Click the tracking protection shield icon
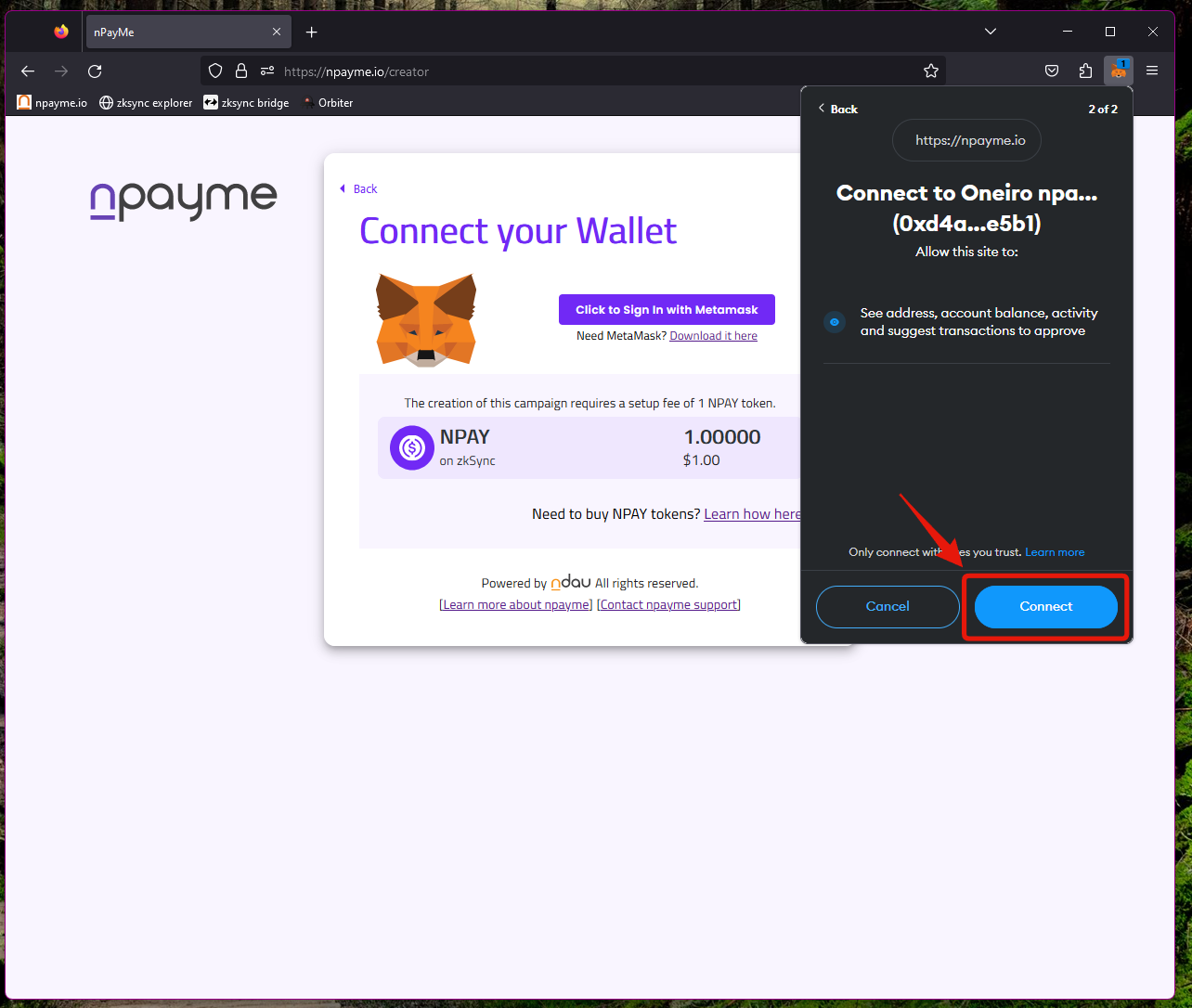 (215, 71)
